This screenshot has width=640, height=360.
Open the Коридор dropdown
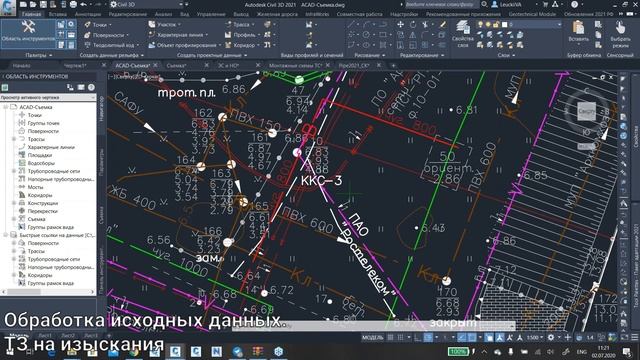(242, 45)
